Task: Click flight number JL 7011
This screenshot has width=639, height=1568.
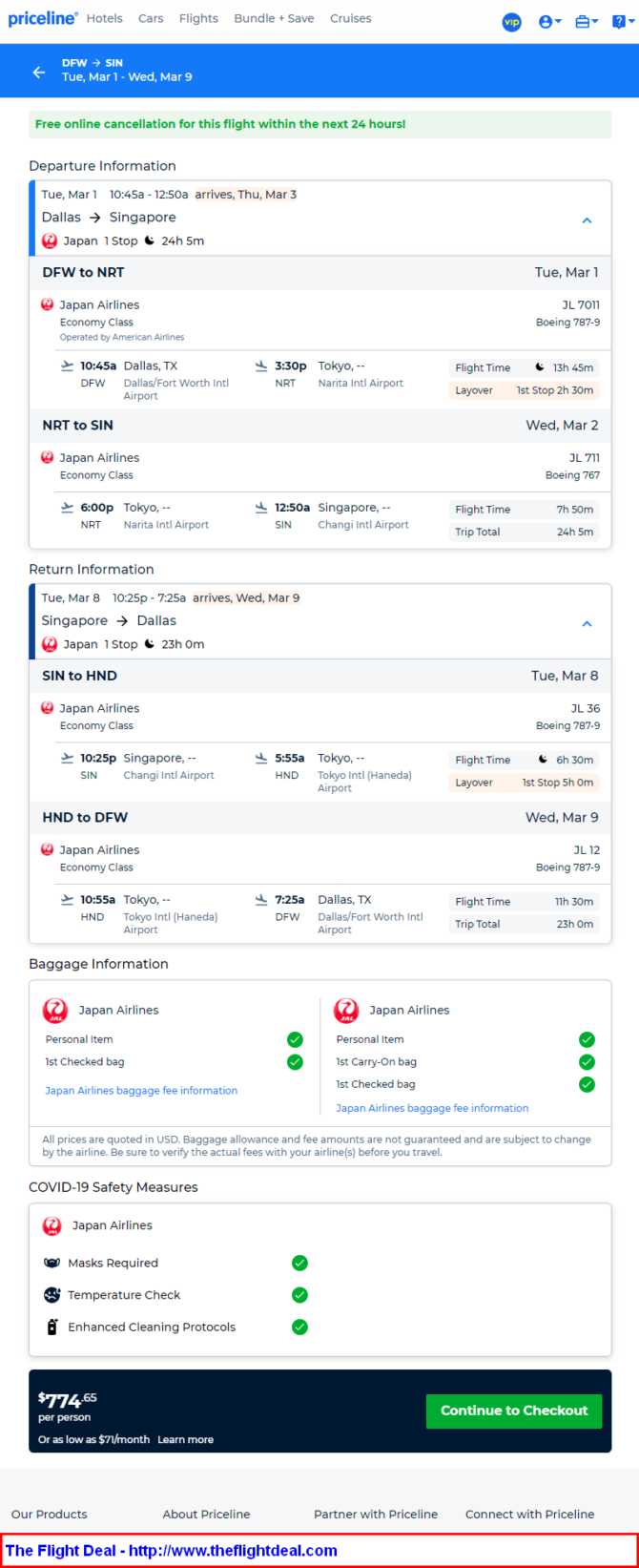Action: [581, 304]
